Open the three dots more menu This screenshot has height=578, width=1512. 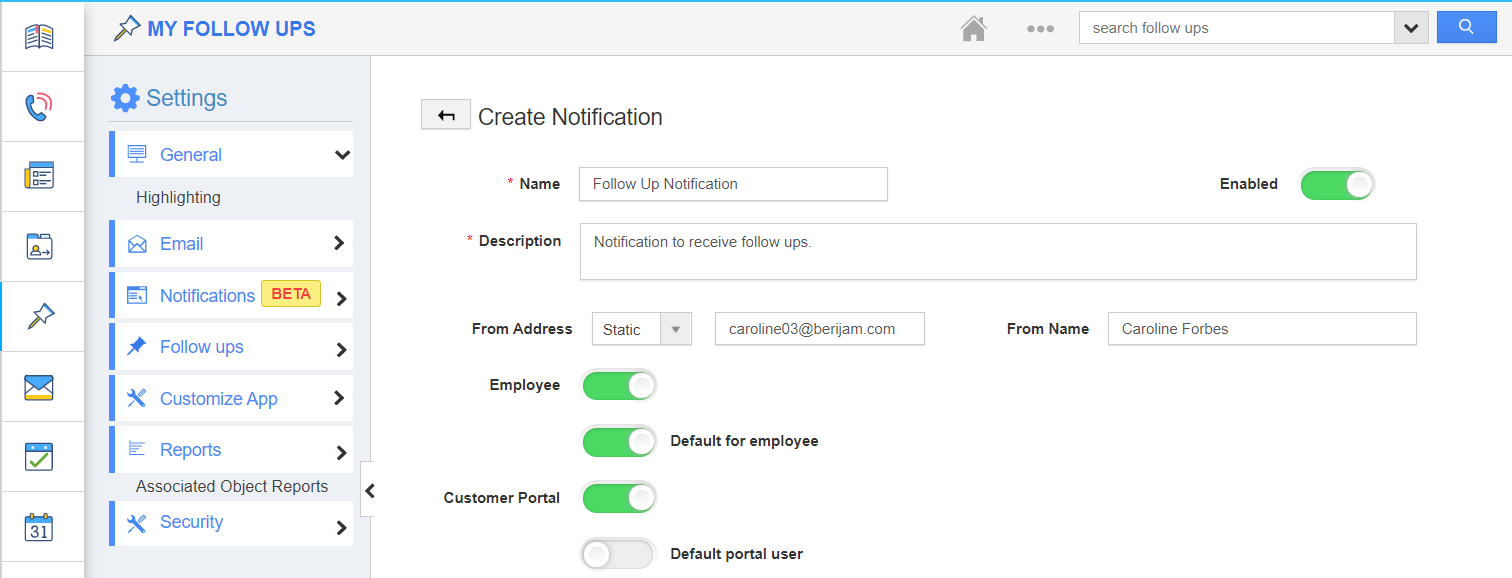tap(1040, 28)
